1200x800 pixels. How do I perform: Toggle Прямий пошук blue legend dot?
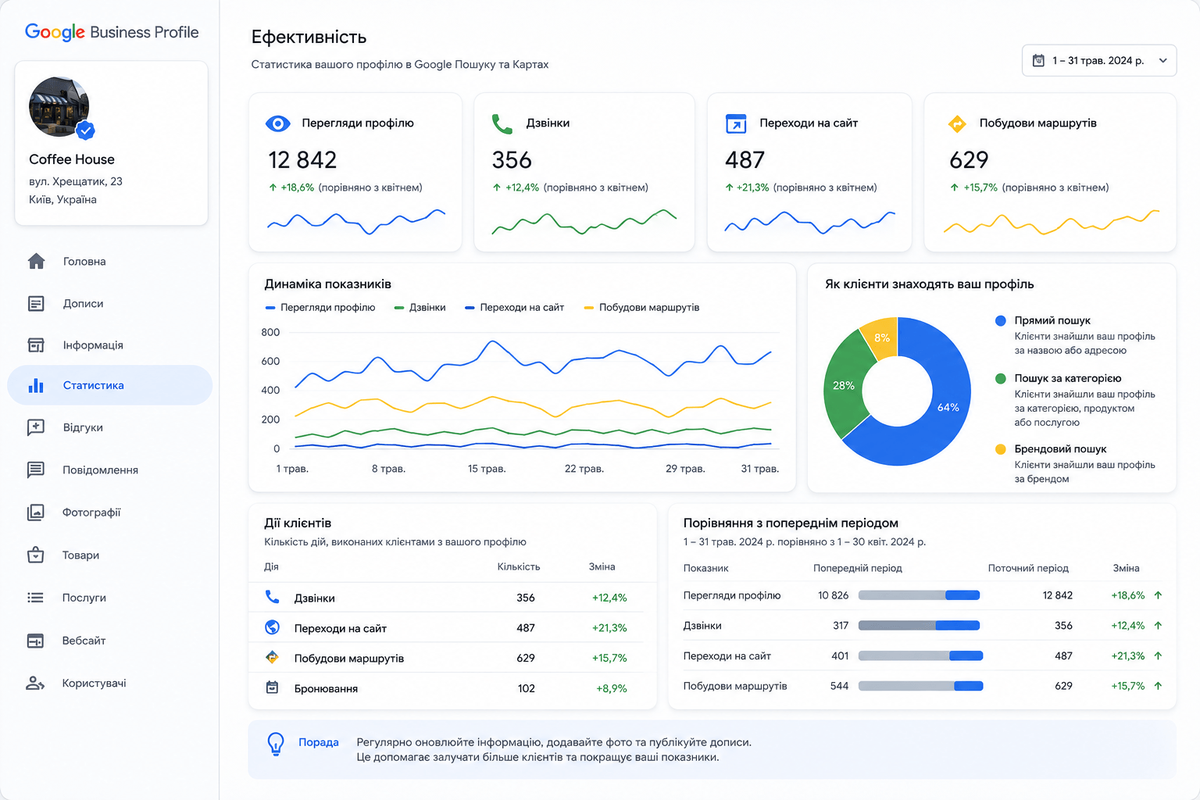[1000, 321]
